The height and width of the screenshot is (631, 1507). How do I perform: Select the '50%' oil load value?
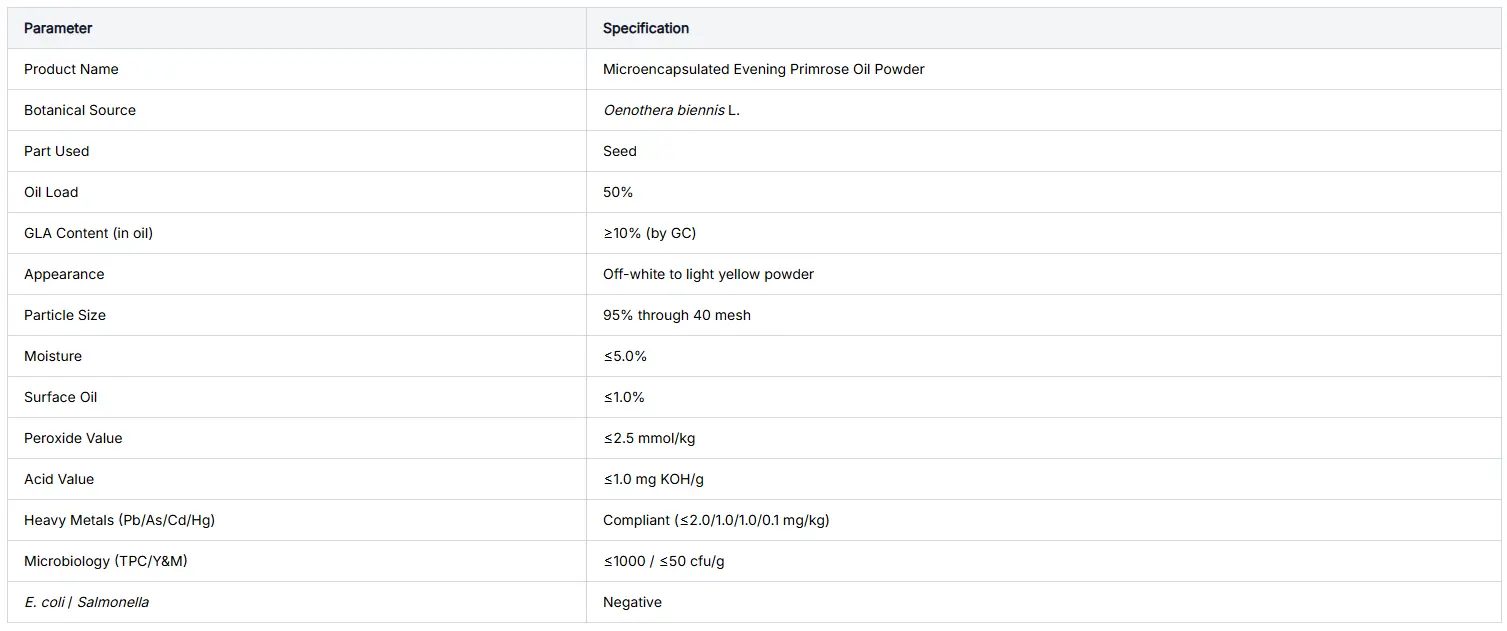[618, 192]
